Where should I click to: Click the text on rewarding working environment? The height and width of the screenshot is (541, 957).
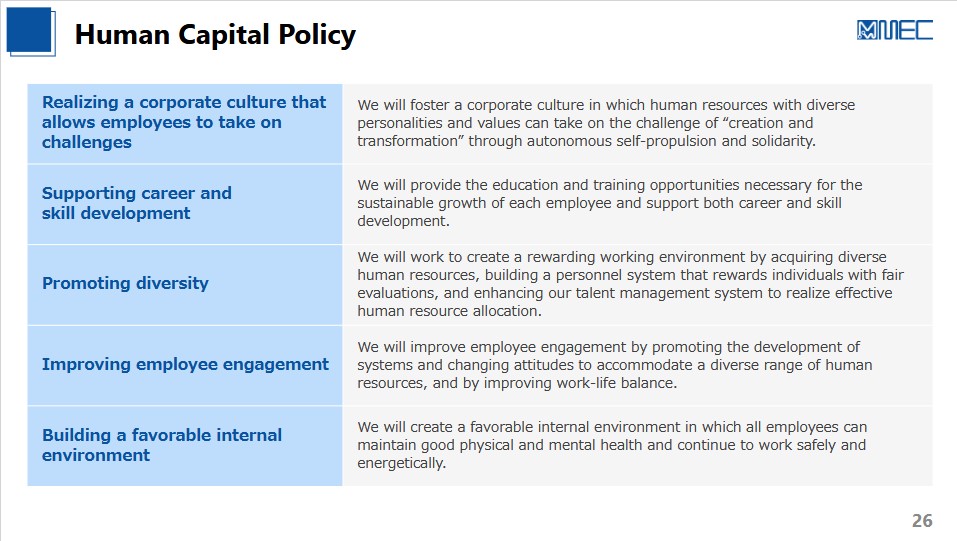630,284
